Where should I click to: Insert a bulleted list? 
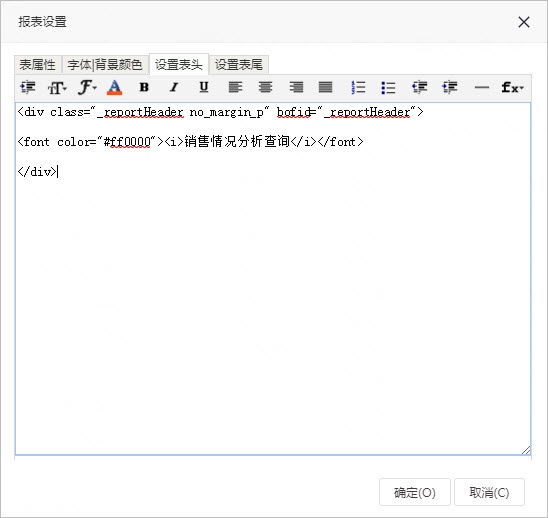coord(388,87)
